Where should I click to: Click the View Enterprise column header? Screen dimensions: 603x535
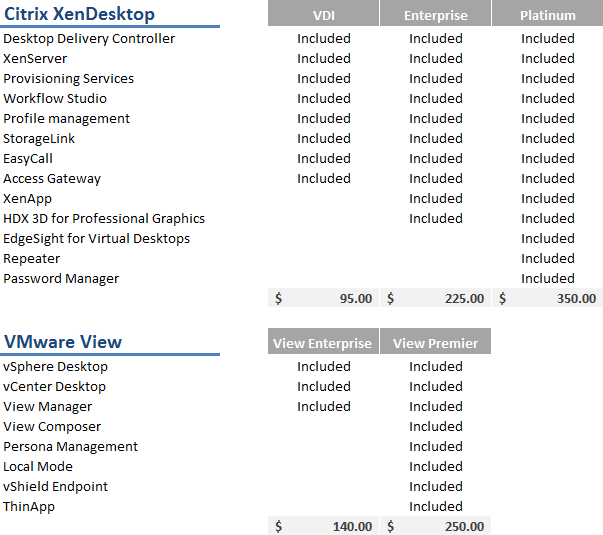(323, 341)
